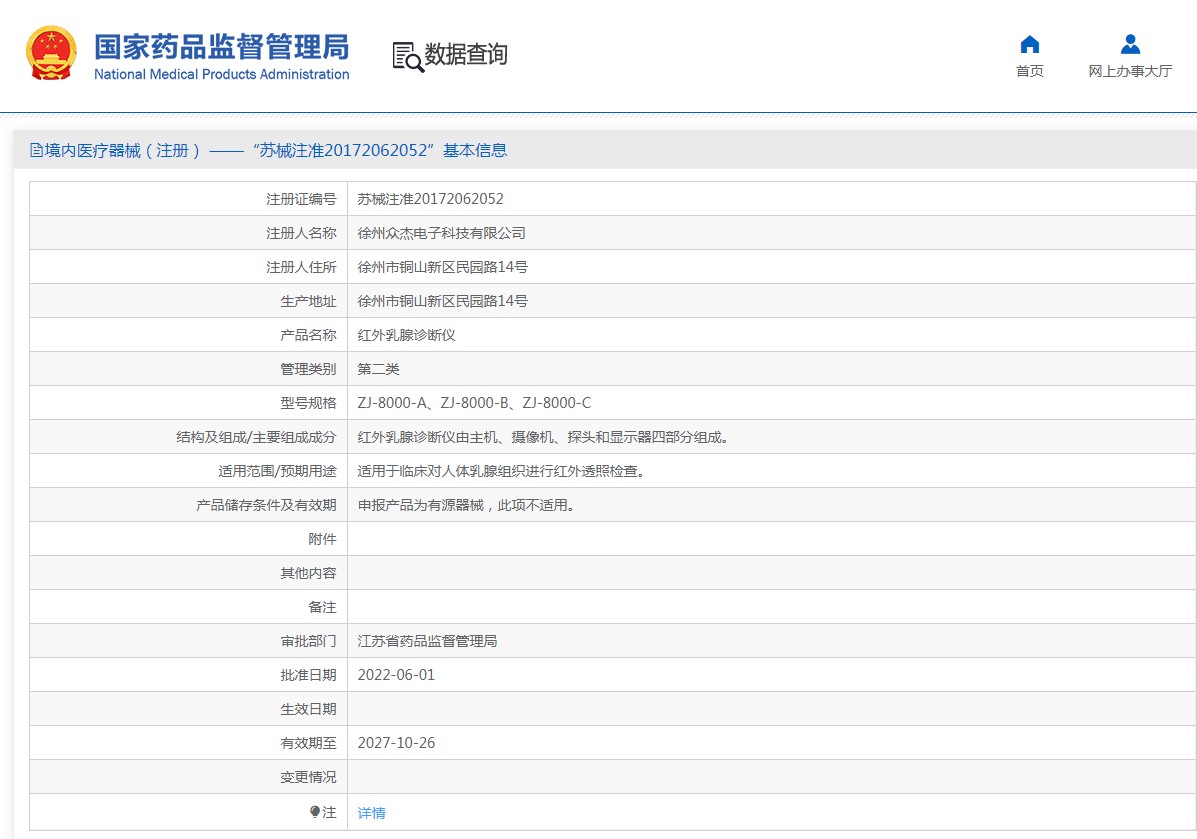The height and width of the screenshot is (839, 1197).
Task: Click the model spec ZJ-8000-A value
Action: [x=474, y=403]
